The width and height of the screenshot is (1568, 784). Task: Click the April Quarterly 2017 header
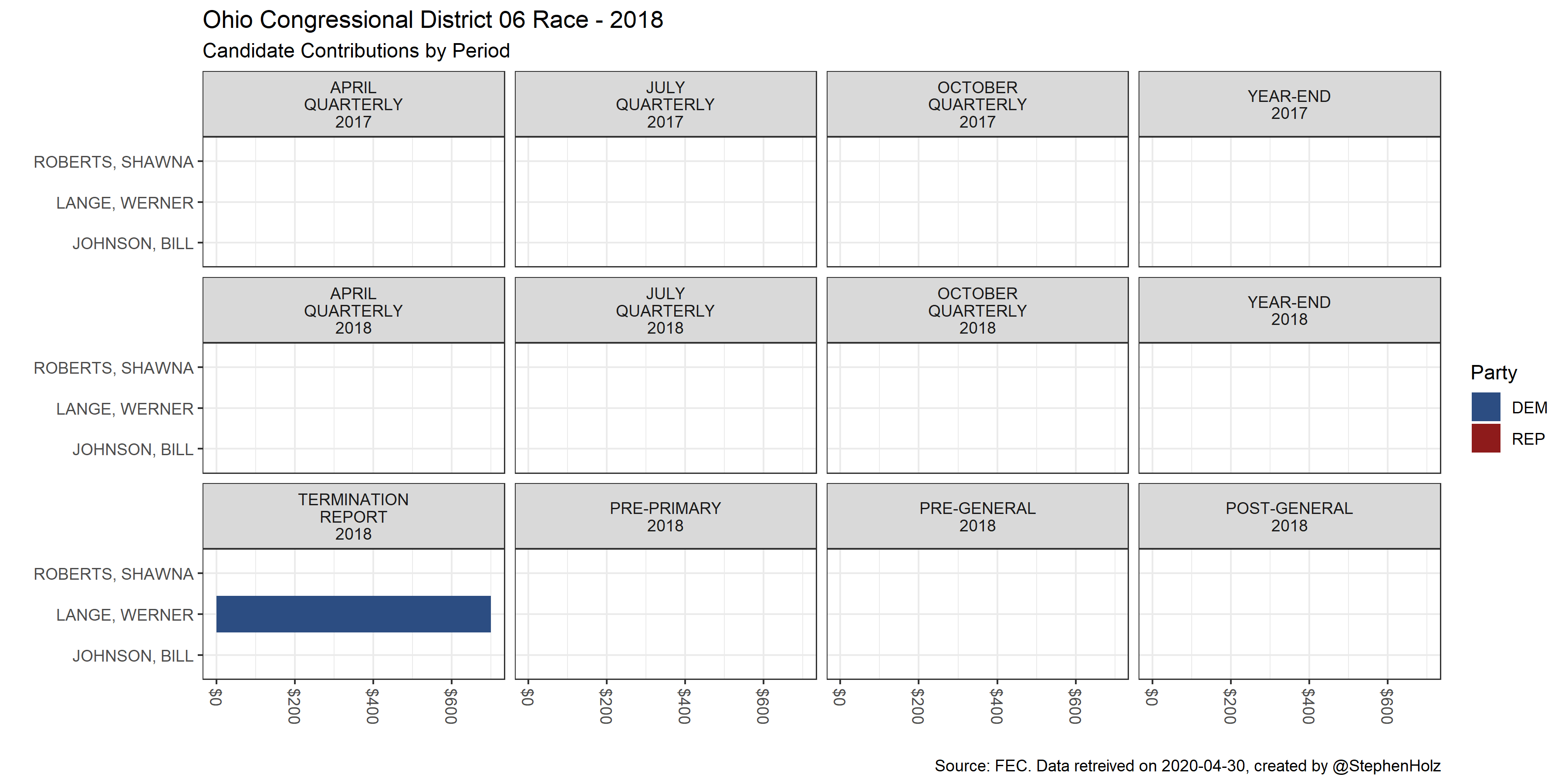click(353, 104)
